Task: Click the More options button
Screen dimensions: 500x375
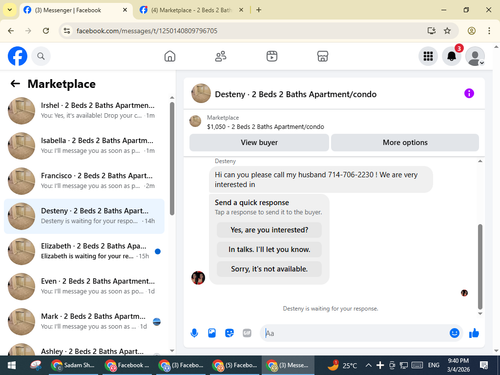Action: [x=405, y=142]
